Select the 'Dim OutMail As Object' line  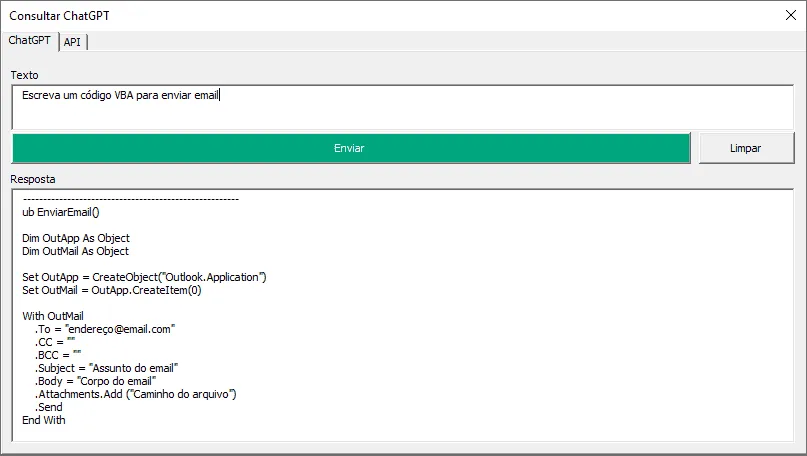tap(75, 251)
